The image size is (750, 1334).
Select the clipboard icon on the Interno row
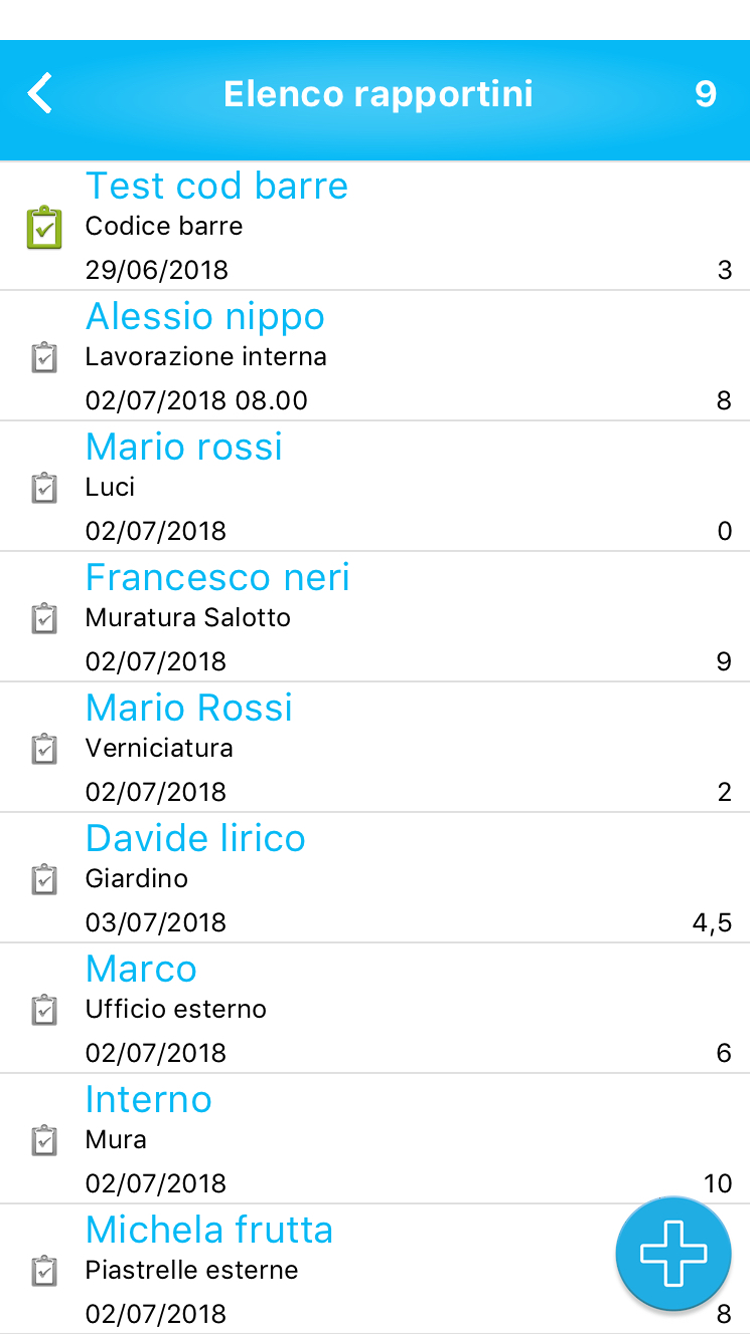pyautogui.click(x=44, y=1141)
